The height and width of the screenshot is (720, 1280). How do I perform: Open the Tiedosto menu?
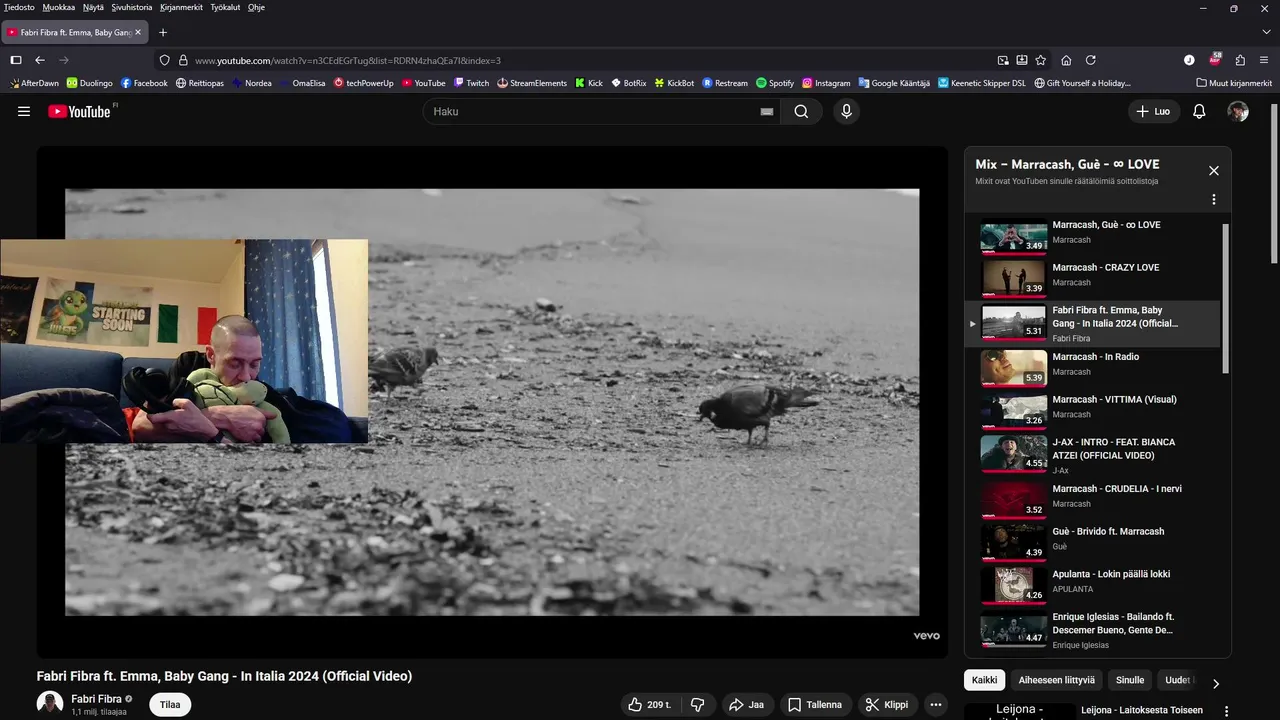point(19,7)
